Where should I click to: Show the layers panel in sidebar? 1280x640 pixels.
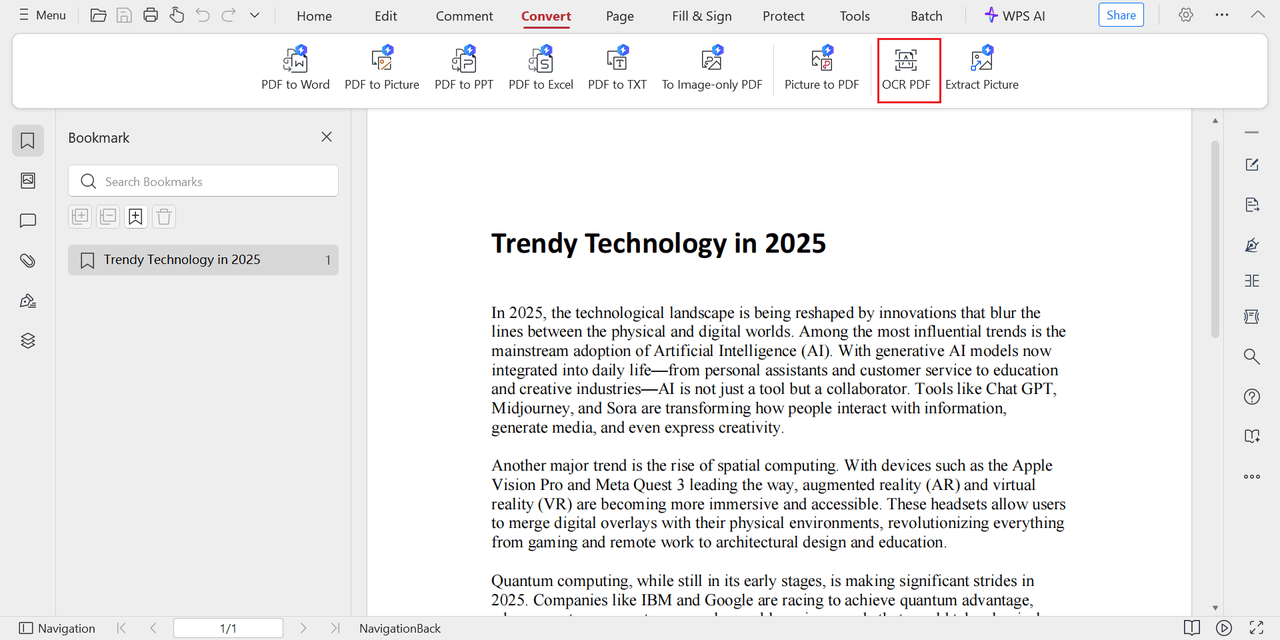[28, 341]
